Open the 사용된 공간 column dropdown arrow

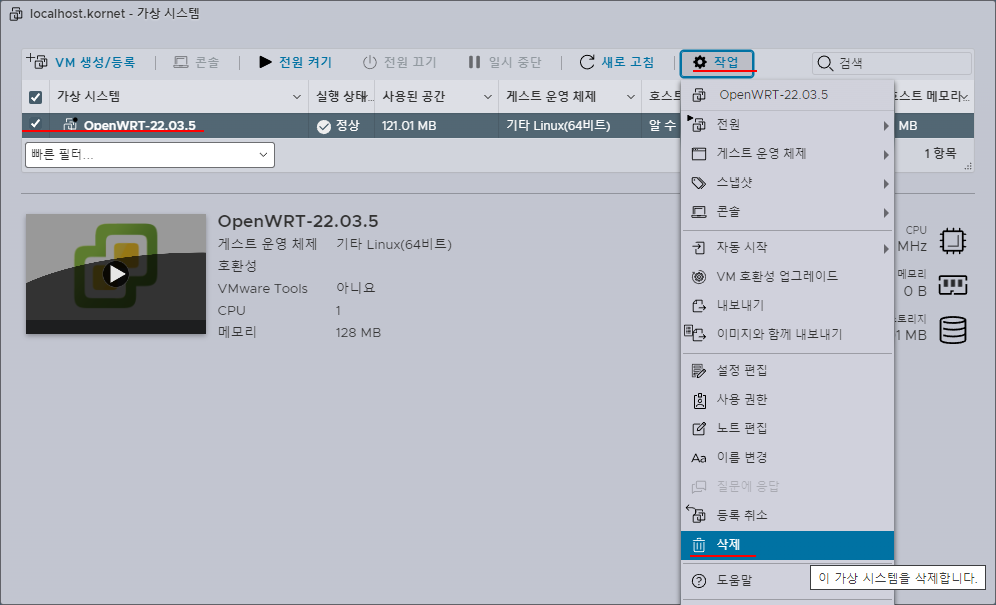coord(488,97)
